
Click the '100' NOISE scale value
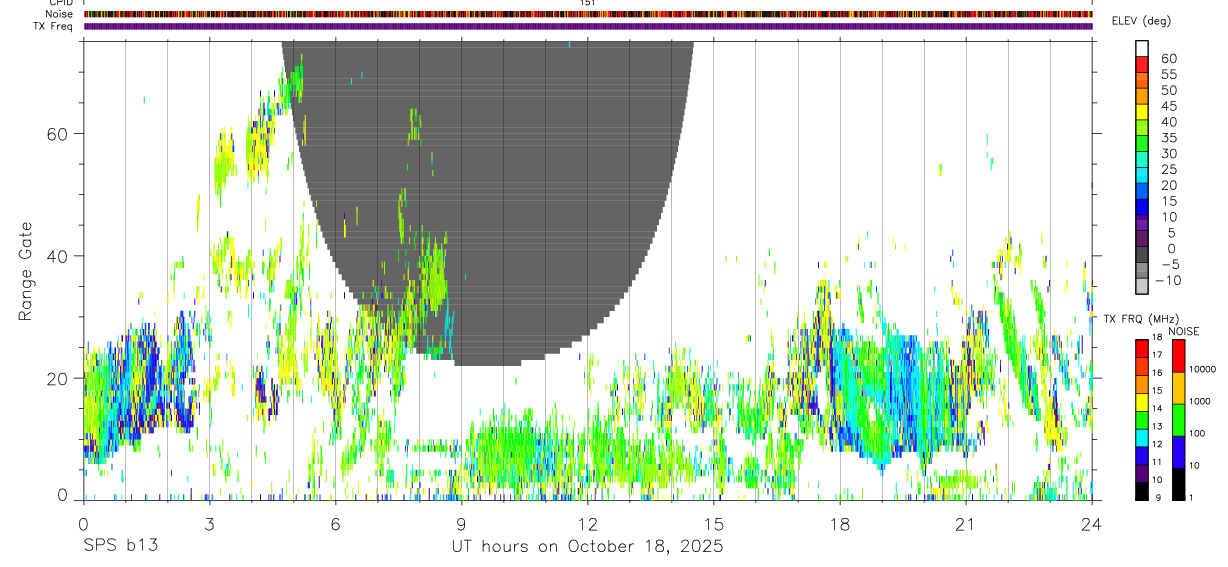(x=1197, y=433)
